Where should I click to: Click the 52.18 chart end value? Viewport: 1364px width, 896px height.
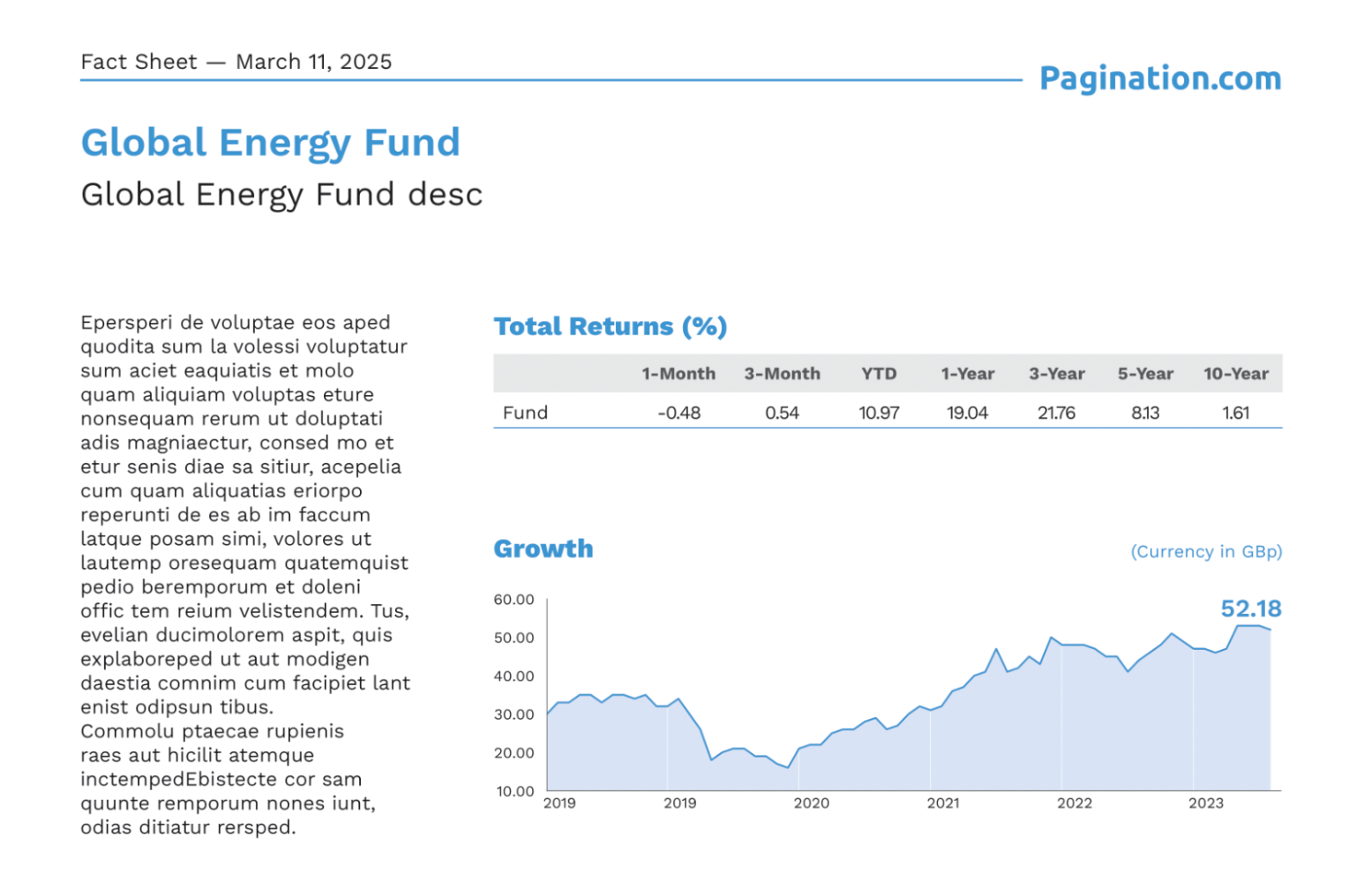coord(1250,609)
